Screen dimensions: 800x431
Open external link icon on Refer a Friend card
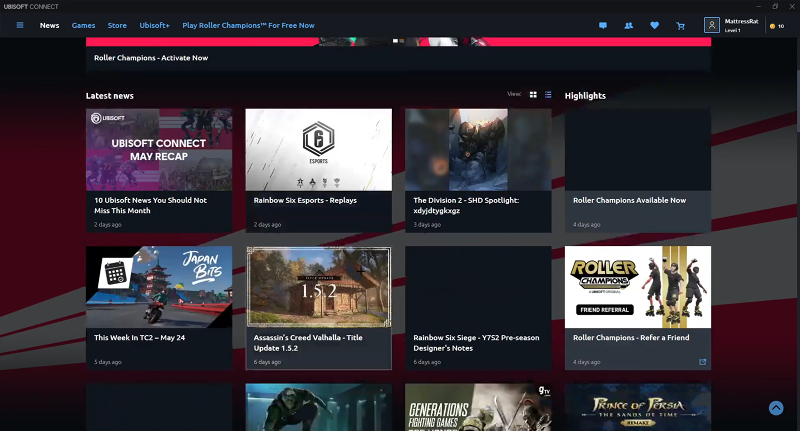pos(703,362)
